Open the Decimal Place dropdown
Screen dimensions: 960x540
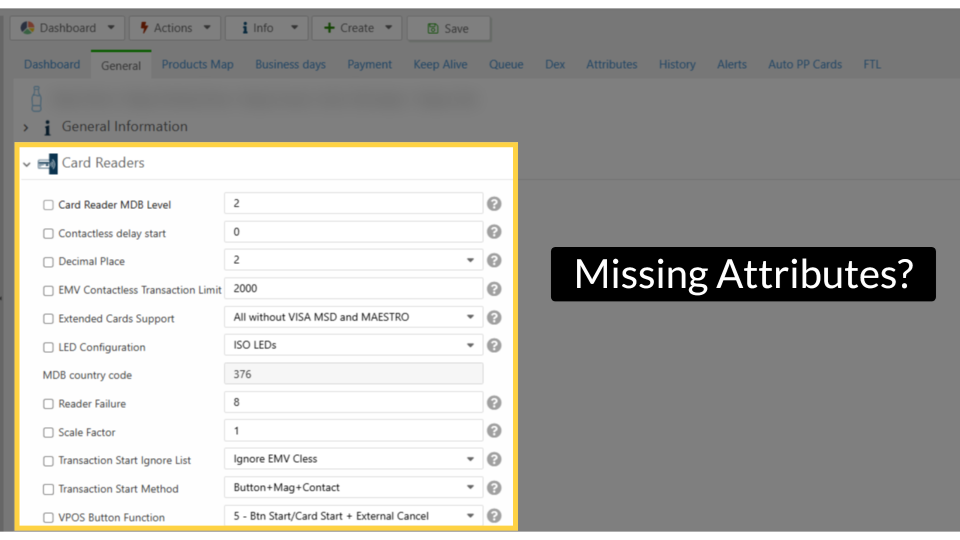coord(470,260)
